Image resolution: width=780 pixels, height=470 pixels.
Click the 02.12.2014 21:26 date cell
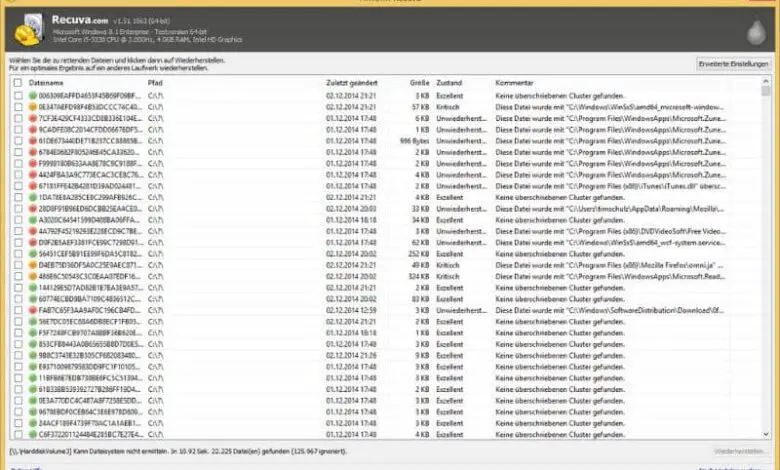[351, 356]
